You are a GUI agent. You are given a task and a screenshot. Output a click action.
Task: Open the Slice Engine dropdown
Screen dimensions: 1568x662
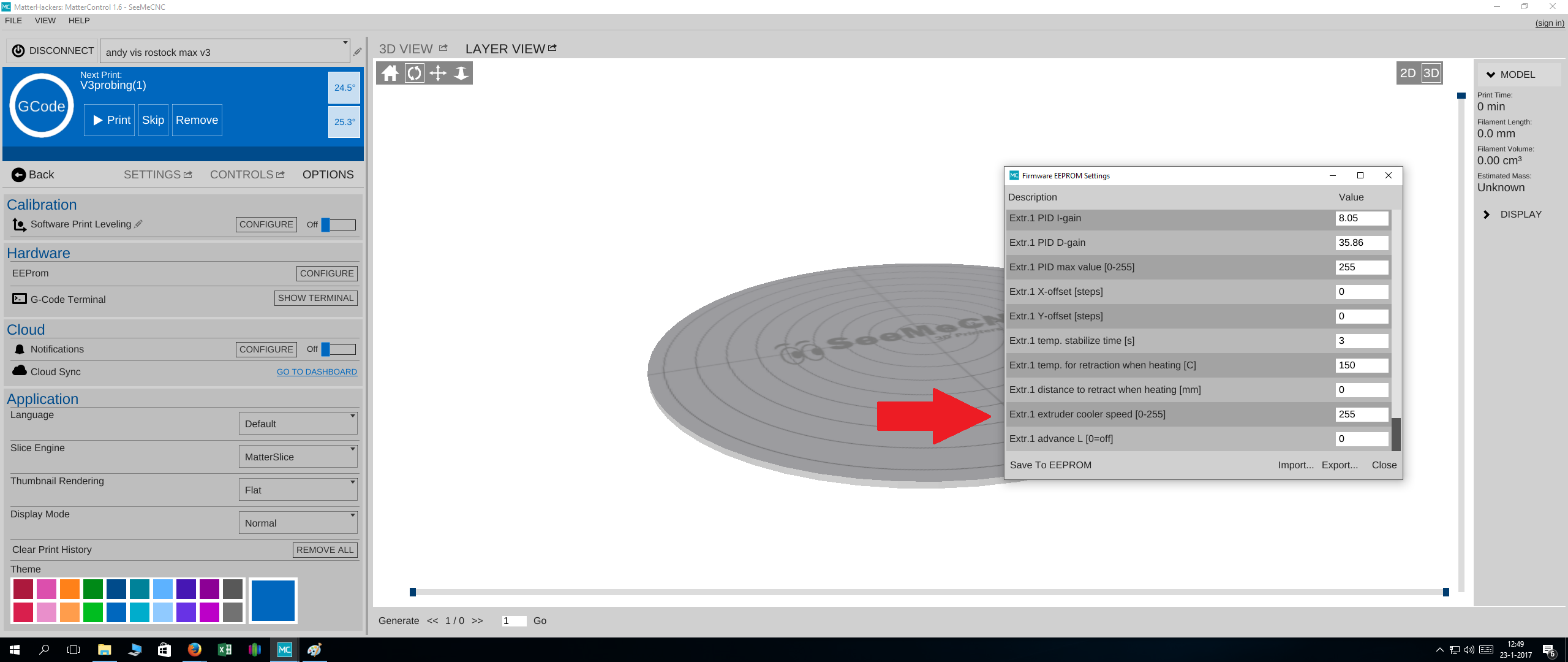[x=298, y=457]
